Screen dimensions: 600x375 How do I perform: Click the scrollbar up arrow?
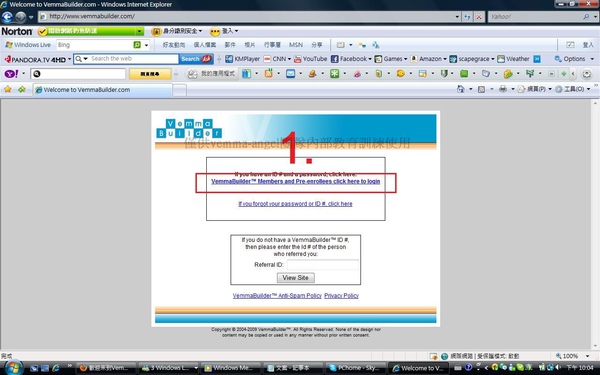click(595, 103)
